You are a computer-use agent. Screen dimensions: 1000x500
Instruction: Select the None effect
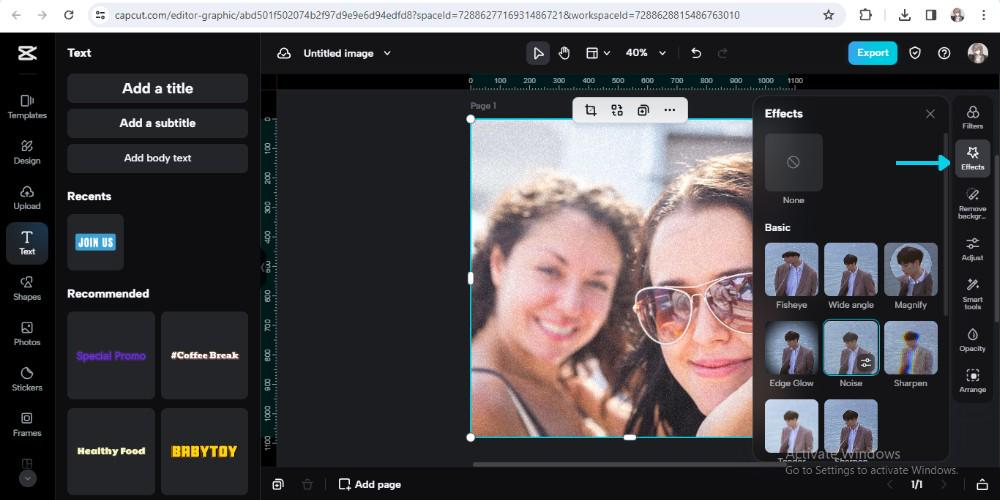(793, 162)
